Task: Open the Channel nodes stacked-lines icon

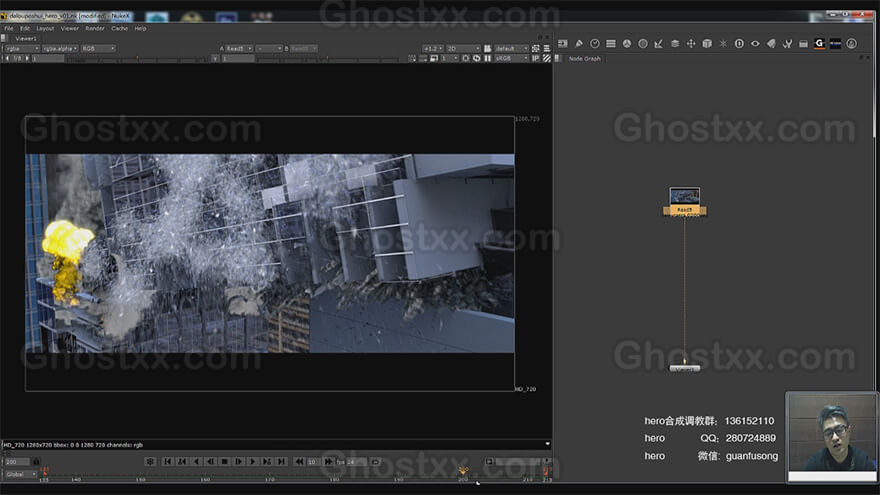Action: (611, 44)
